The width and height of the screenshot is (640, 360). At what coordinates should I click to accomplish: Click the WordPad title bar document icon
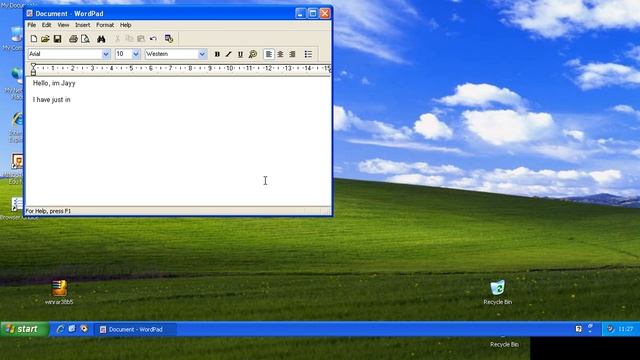coord(29,13)
